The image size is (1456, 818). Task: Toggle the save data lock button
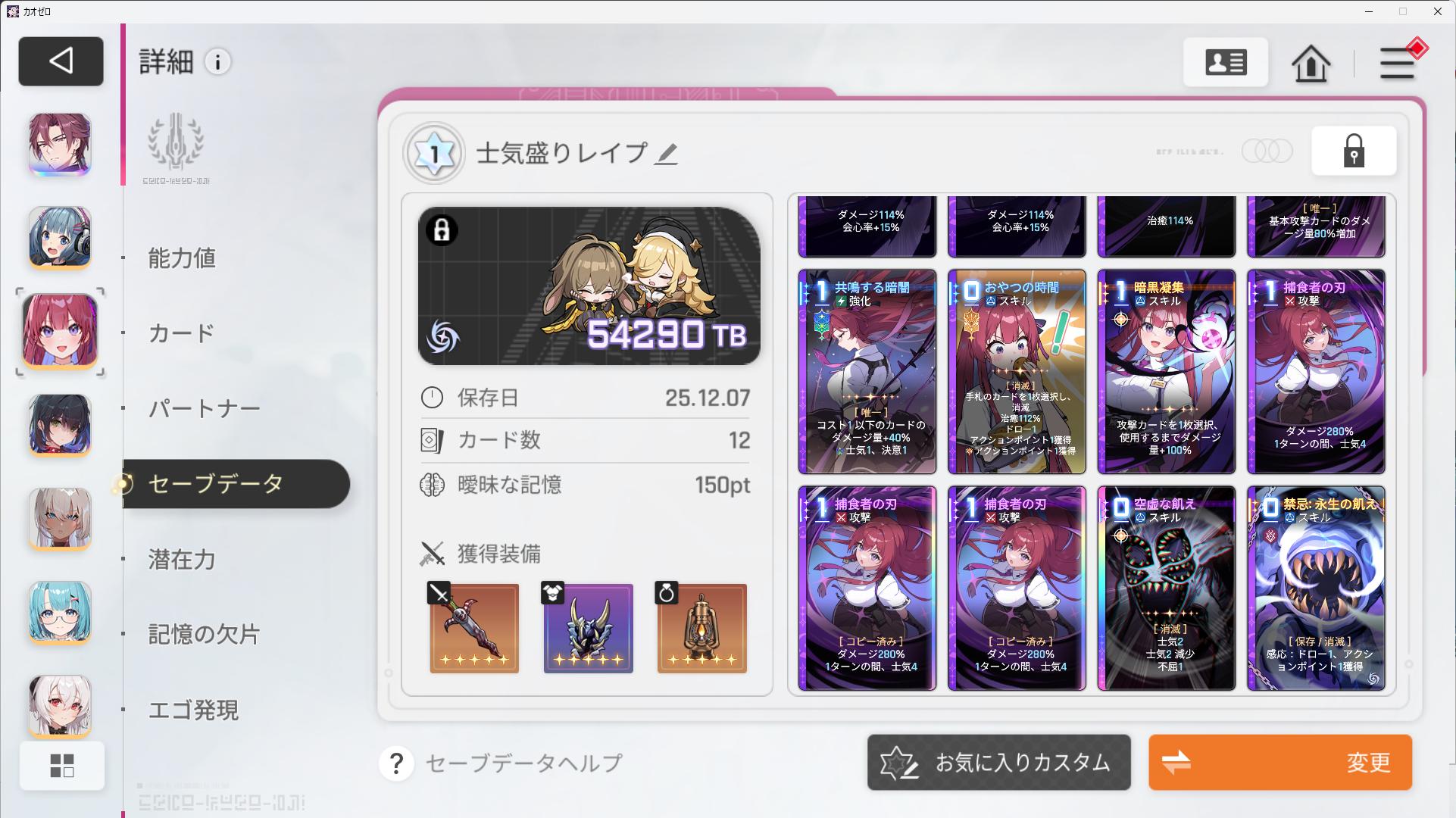[x=1354, y=151]
